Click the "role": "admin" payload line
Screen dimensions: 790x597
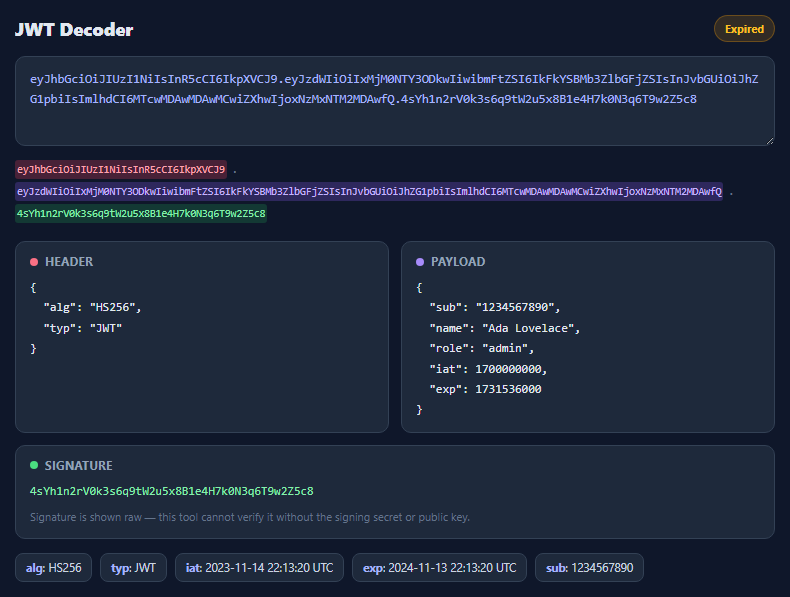tap(482, 349)
